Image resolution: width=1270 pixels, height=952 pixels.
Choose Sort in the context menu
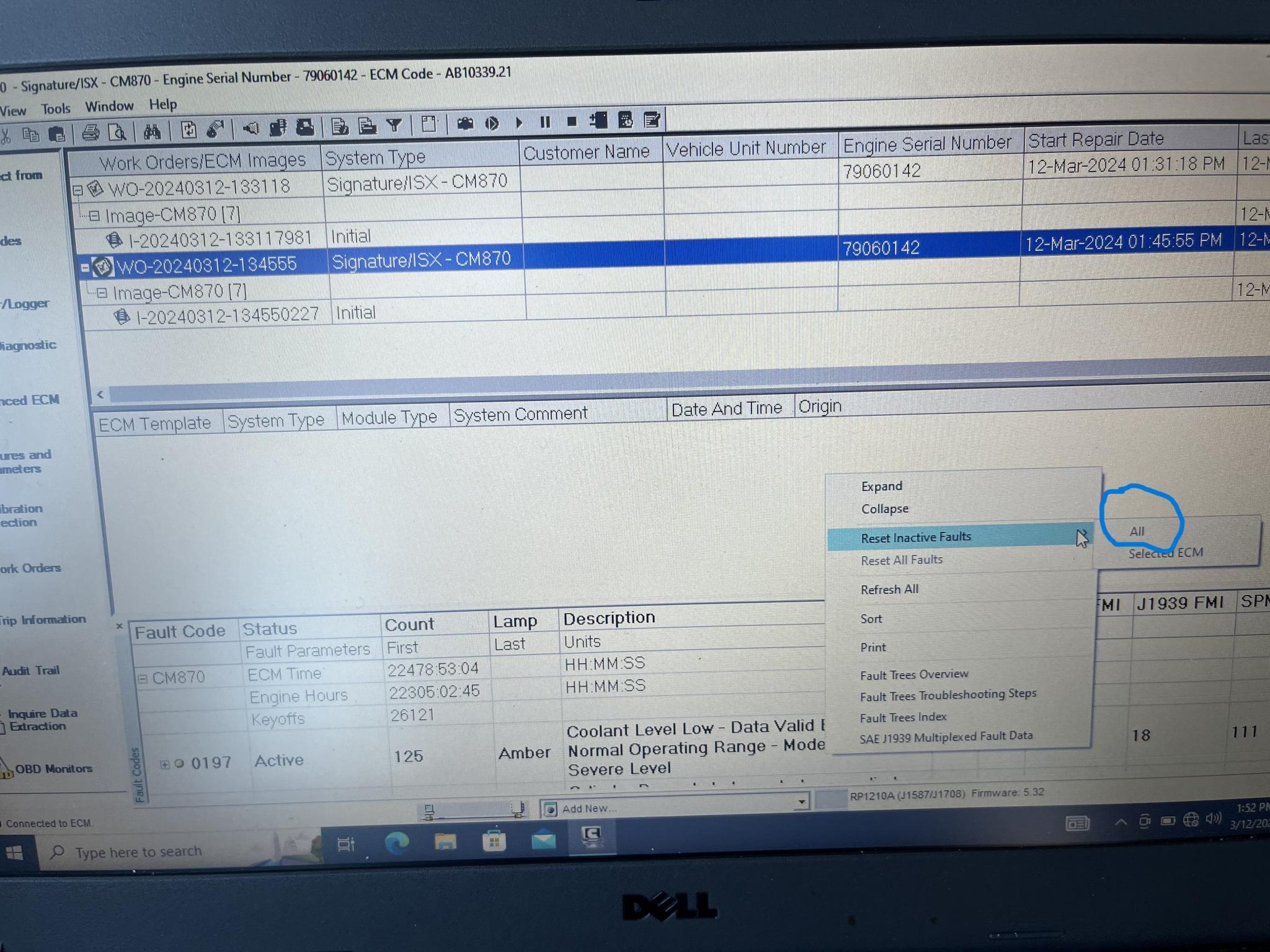pos(871,619)
